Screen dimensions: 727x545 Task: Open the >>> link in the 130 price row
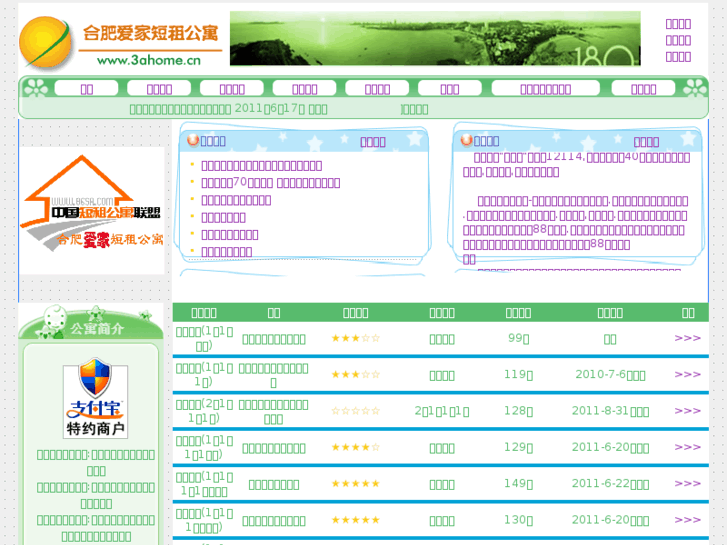click(688, 520)
